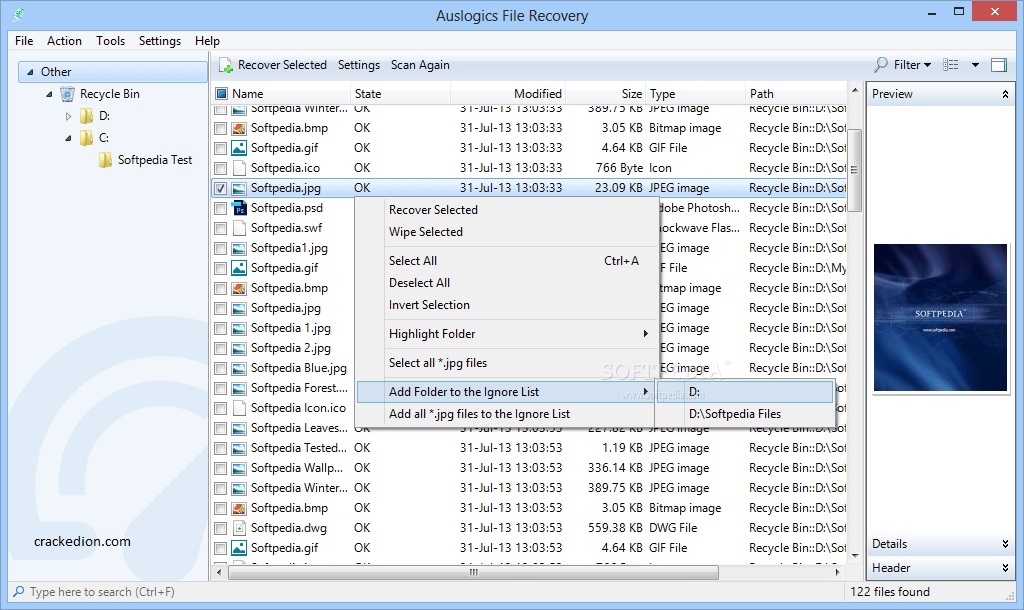Screen dimensions: 1024x610
Task: Check the Softpedia1.jpg checkbox
Action: [x=221, y=248]
